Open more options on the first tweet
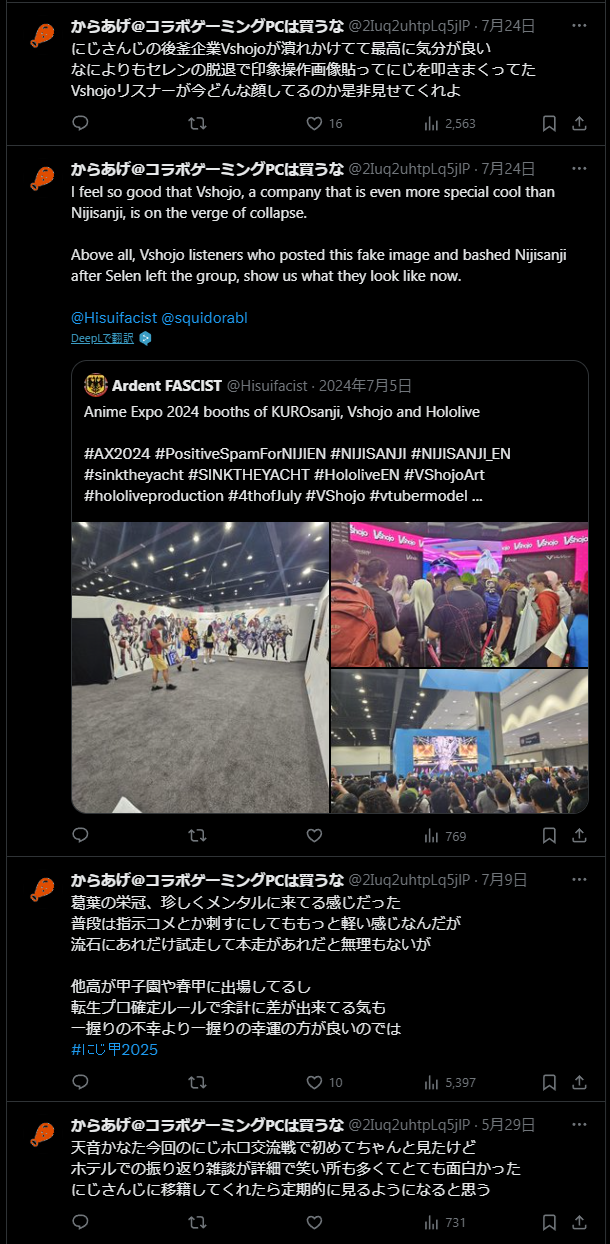This screenshot has width=610, height=1244. coord(579,26)
